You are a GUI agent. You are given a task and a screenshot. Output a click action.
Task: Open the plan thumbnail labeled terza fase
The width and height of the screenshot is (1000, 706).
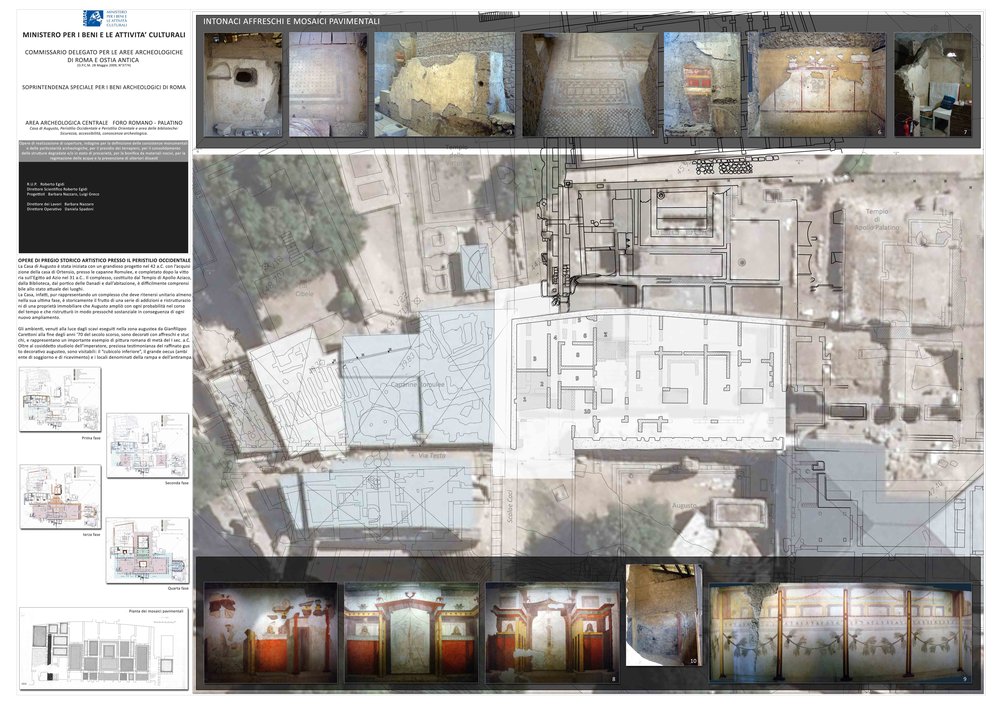(60, 496)
